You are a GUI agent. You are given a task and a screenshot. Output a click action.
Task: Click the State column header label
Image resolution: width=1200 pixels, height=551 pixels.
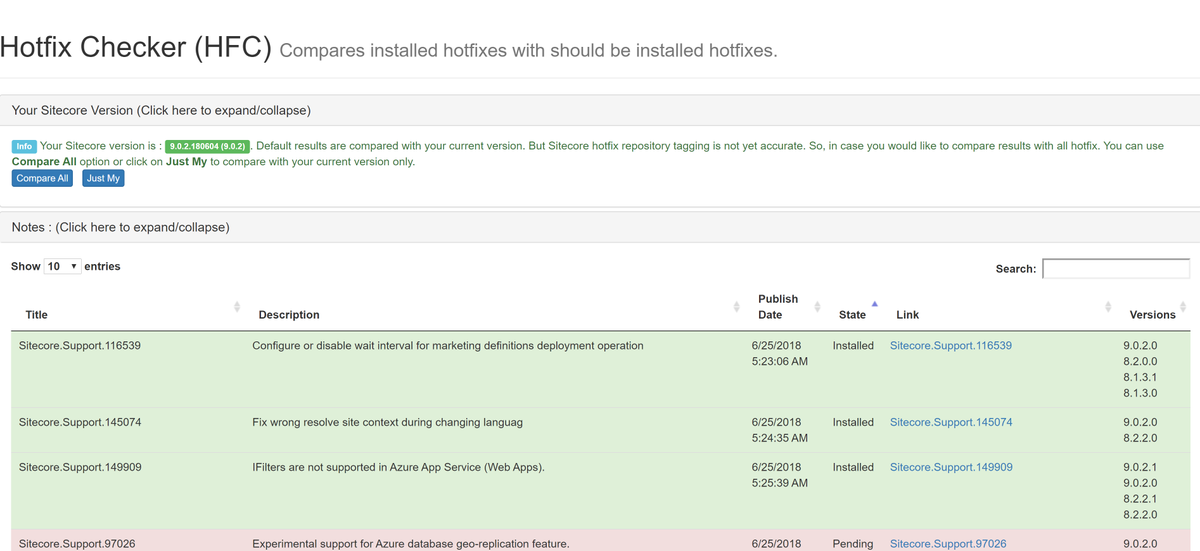coord(852,315)
